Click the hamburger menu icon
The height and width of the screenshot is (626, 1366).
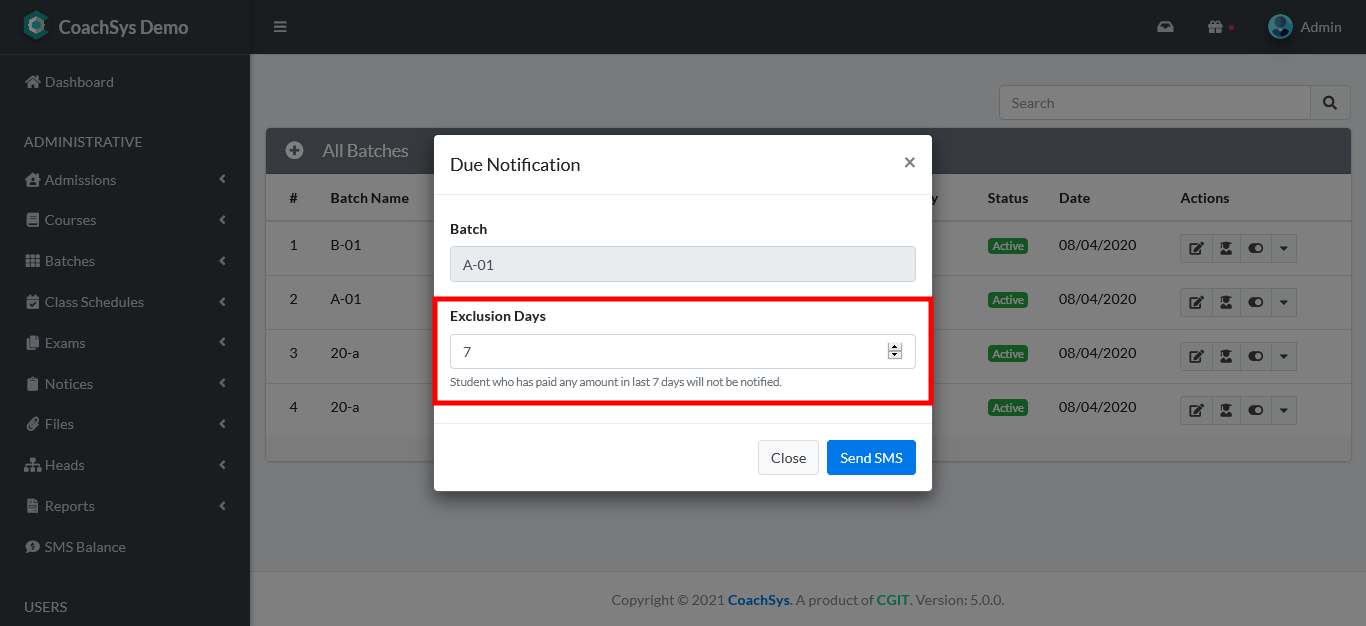point(280,27)
